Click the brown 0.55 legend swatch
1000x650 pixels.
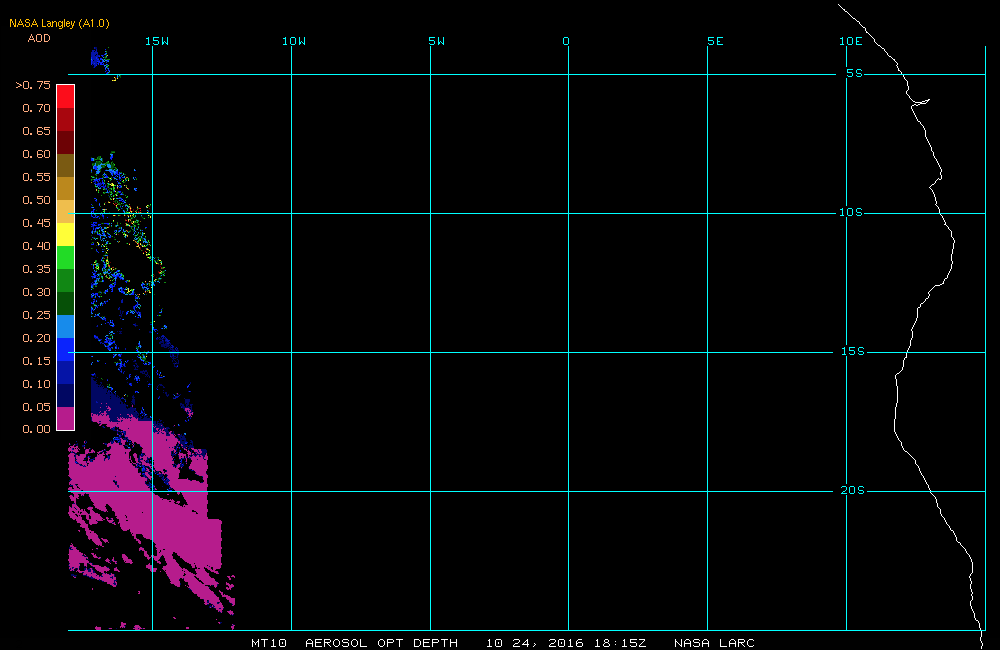tap(66, 165)
